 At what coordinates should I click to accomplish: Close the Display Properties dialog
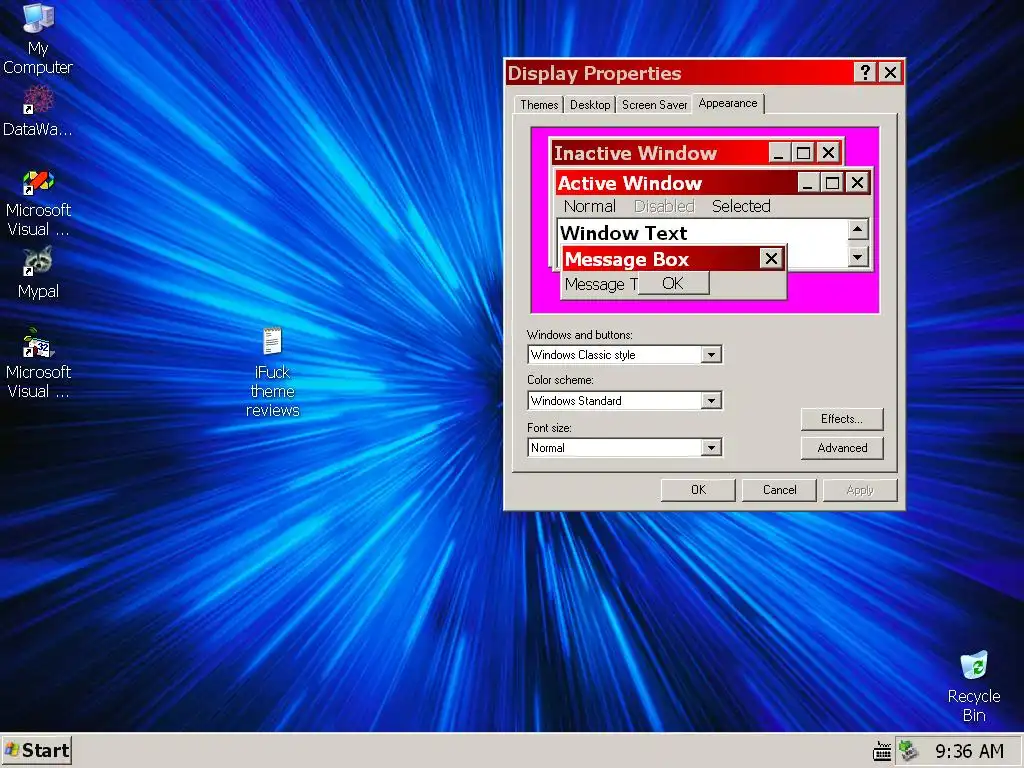point(890,72)
